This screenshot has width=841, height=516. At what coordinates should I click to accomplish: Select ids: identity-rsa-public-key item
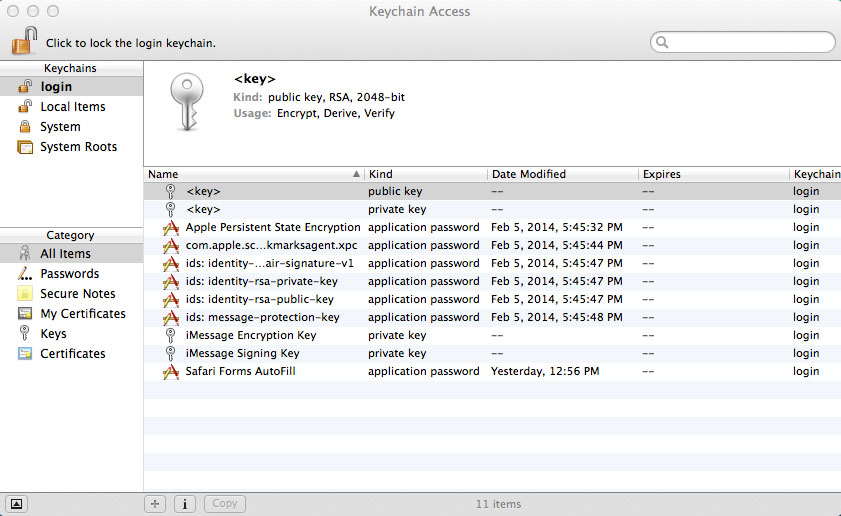point(492,299)
